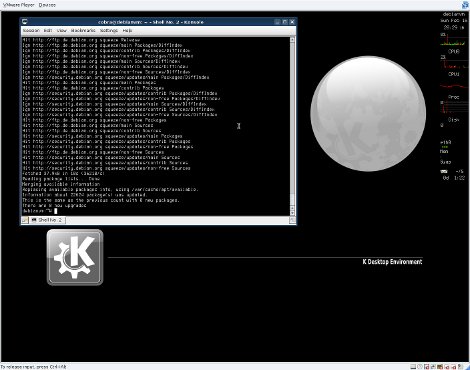Image resolution: width=470 pixels, height=370 pixels.
Task: Open the Help menu in Konsole
Action: [x=127, y=30]
